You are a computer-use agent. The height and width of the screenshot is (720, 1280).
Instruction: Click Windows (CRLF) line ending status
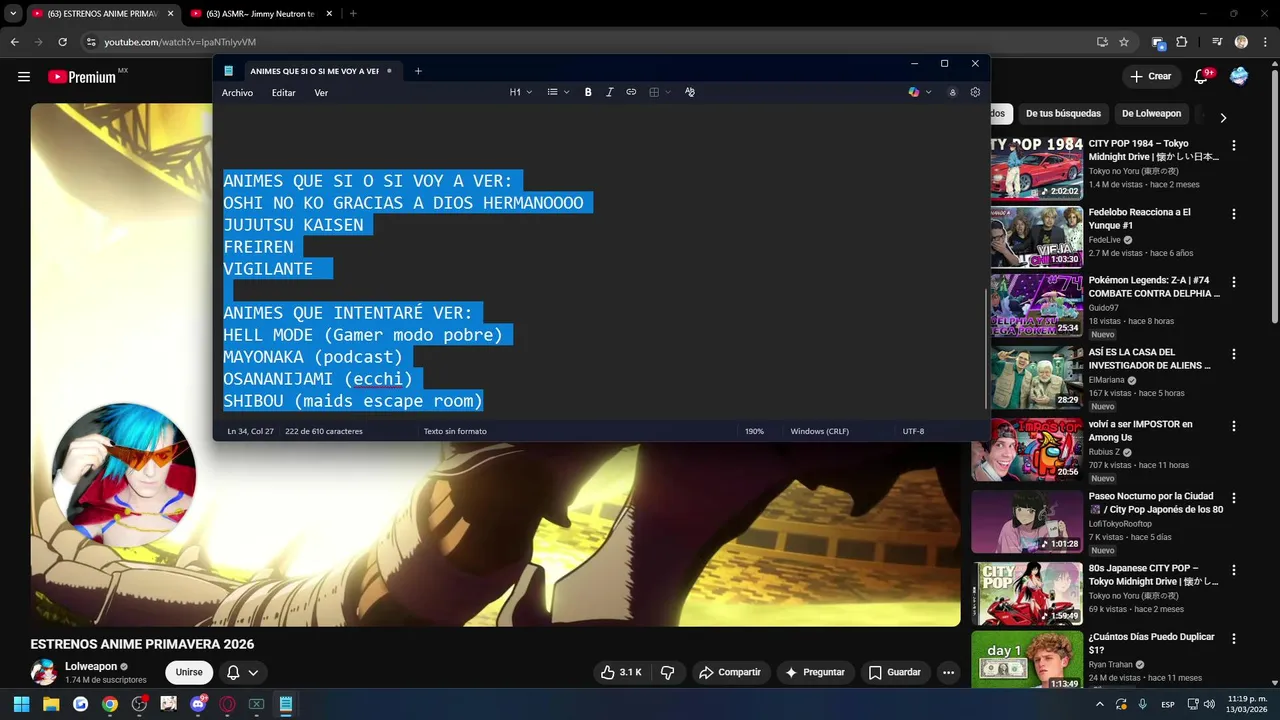(x=819, y=431)
